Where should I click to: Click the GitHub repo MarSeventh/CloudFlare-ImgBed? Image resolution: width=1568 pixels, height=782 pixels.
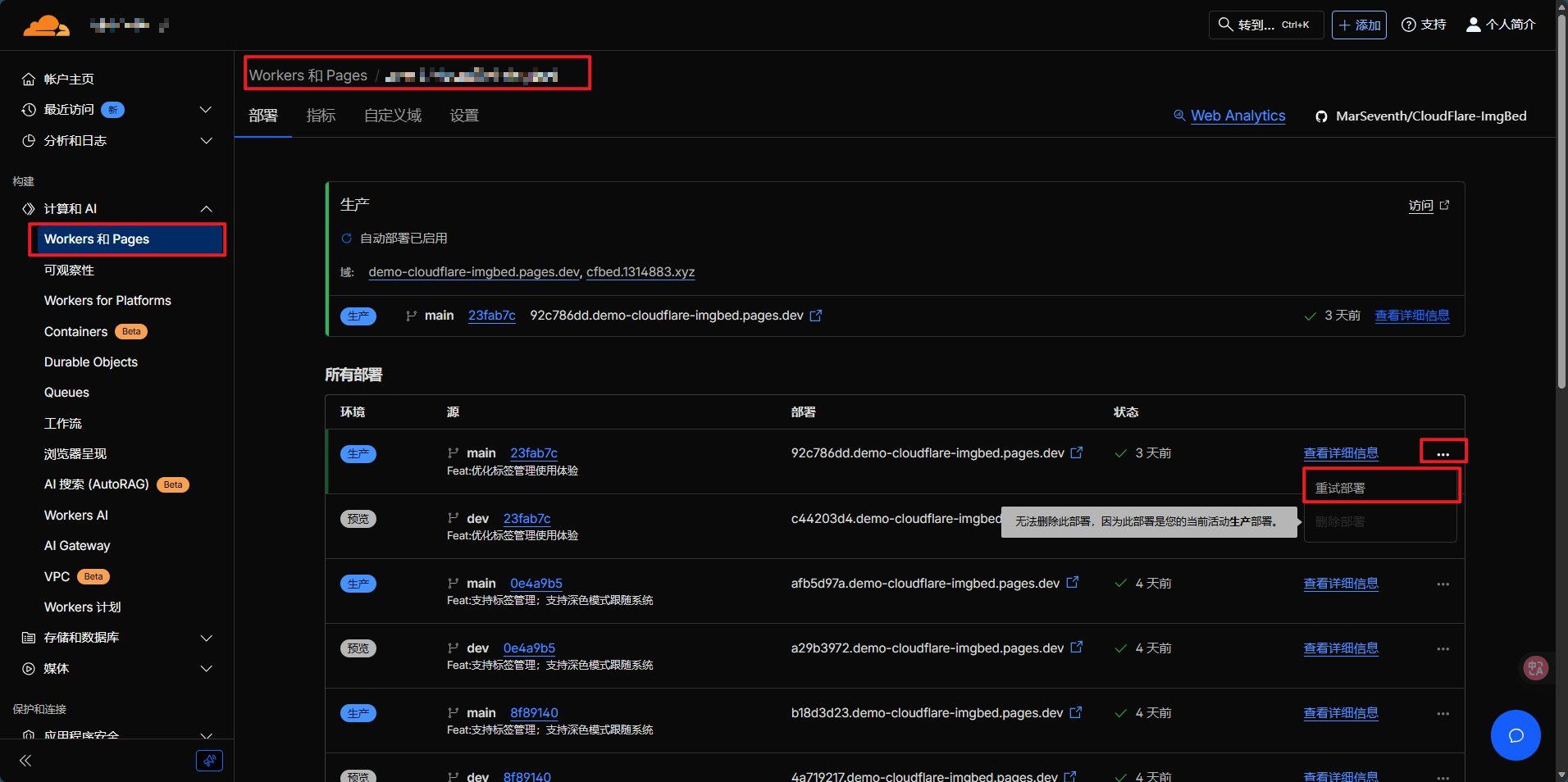coord(1421,116)
